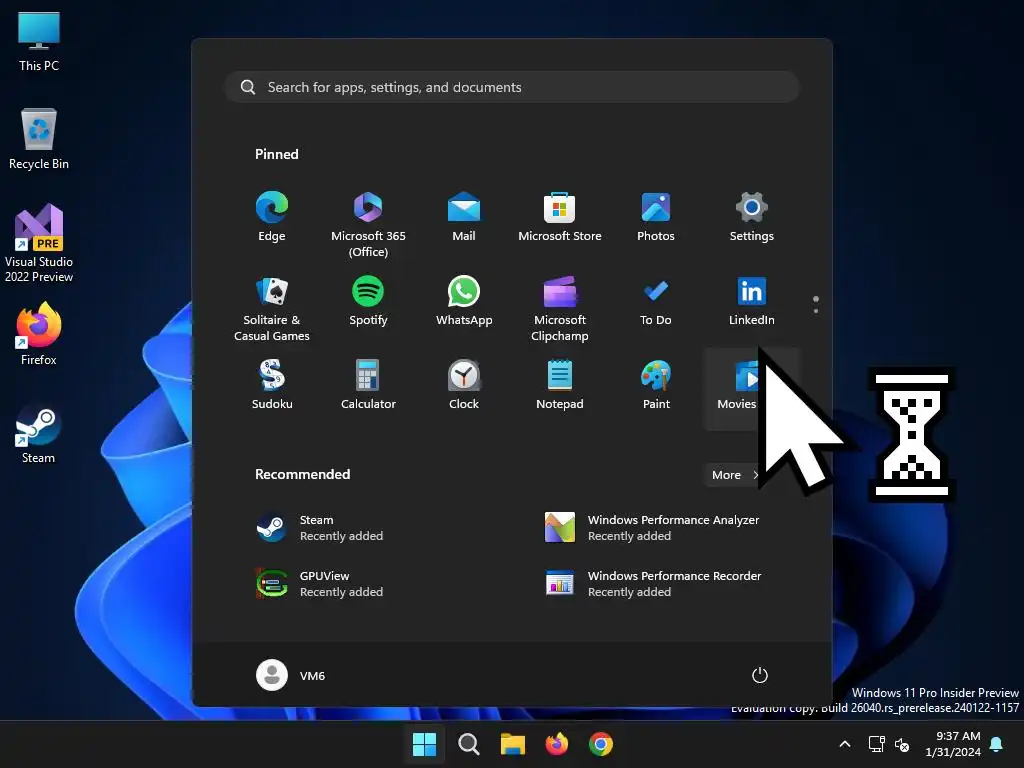Open network status in system tray
The width and height of the screenshot is (1024, 768).
tap(876, 744)
